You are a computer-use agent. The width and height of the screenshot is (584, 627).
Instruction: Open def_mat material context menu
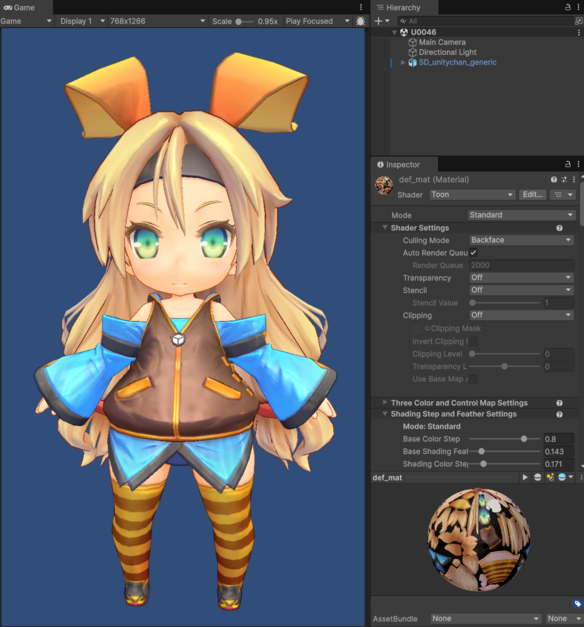click(574, 180)
